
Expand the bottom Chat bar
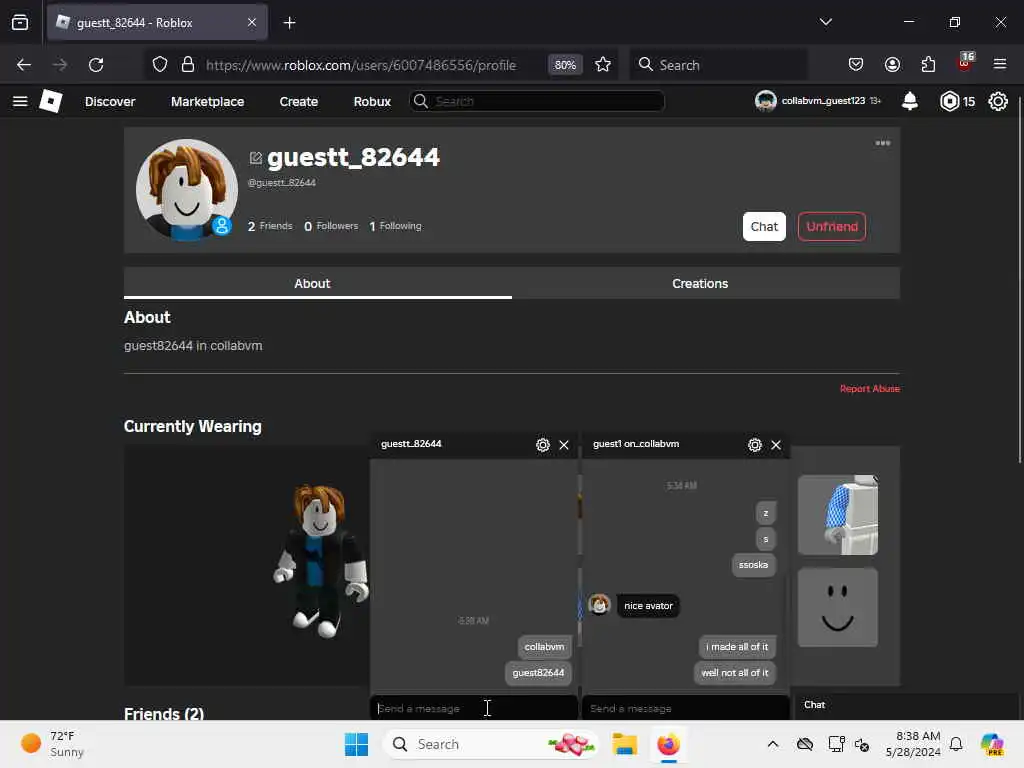click(904, 705)
